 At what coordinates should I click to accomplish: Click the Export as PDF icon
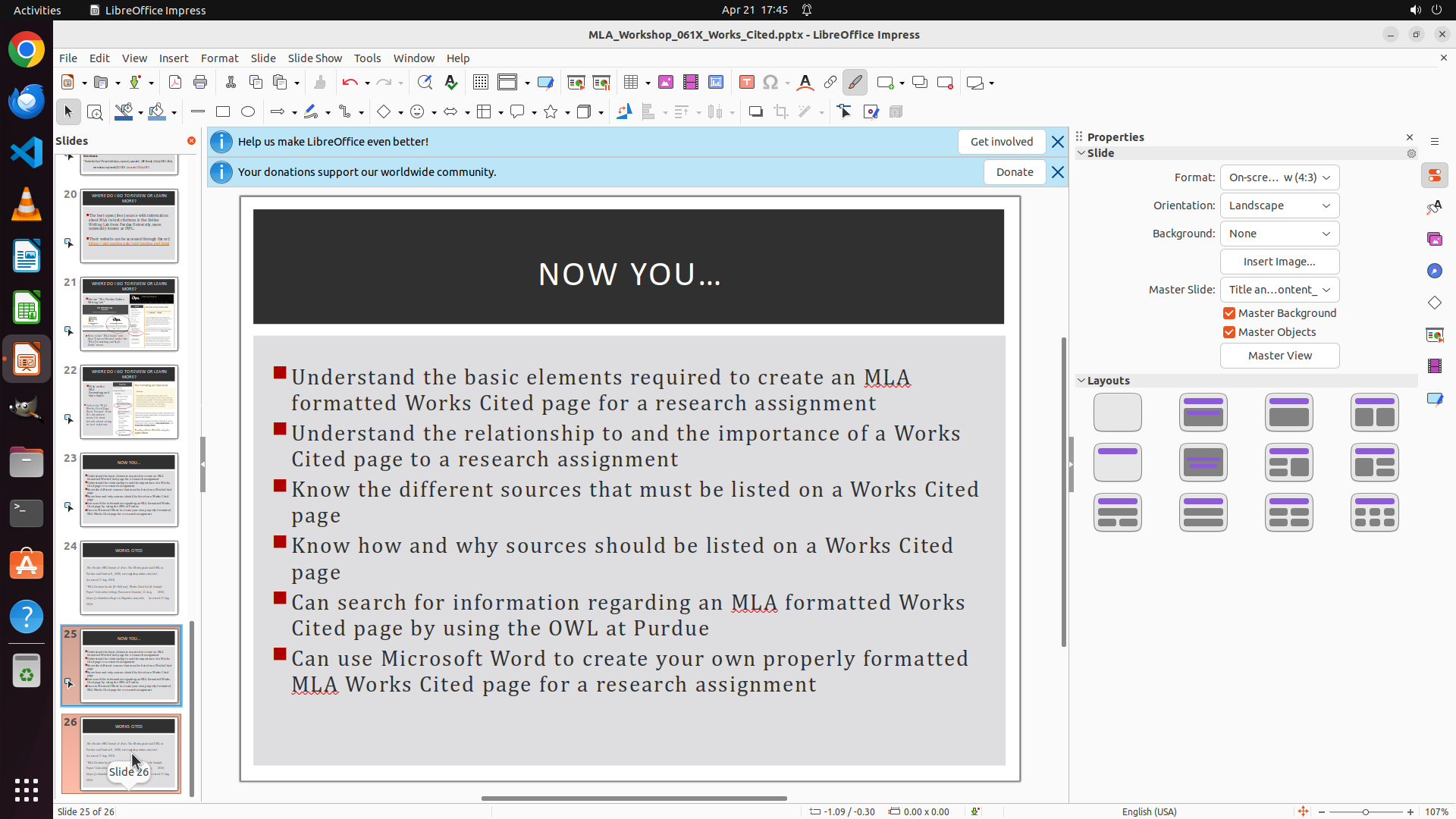(x=175, y=83)
